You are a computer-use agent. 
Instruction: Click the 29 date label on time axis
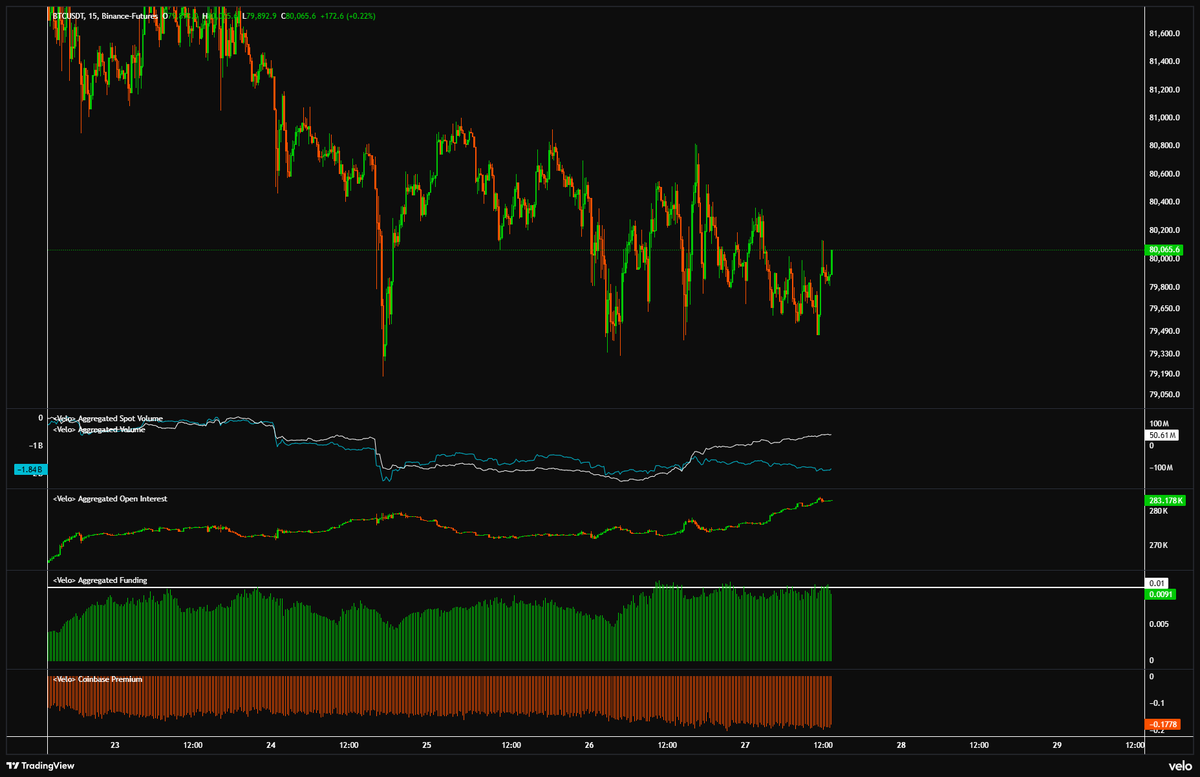tap(1057, 746)
